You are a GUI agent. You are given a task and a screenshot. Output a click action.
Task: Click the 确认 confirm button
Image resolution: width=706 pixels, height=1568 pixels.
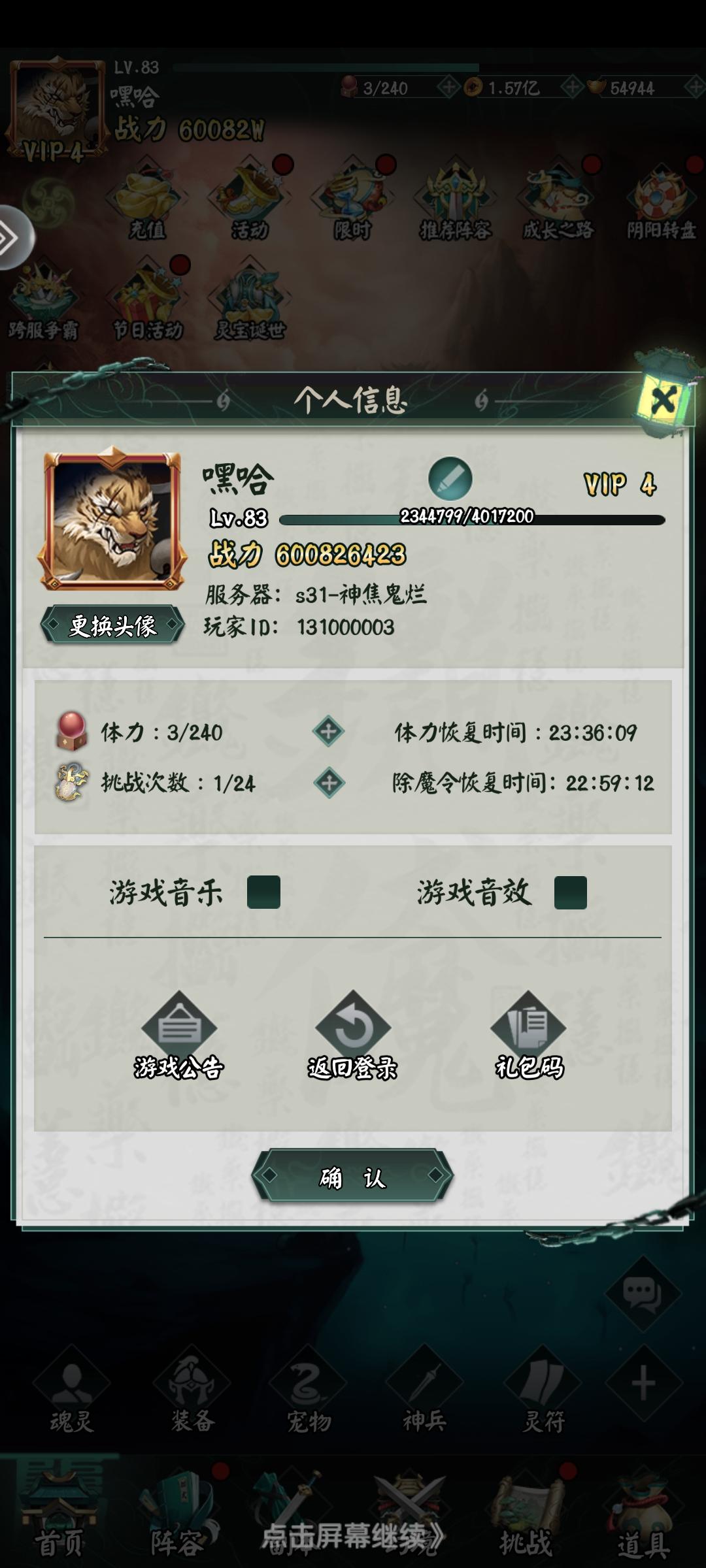tap(352, 1177)
